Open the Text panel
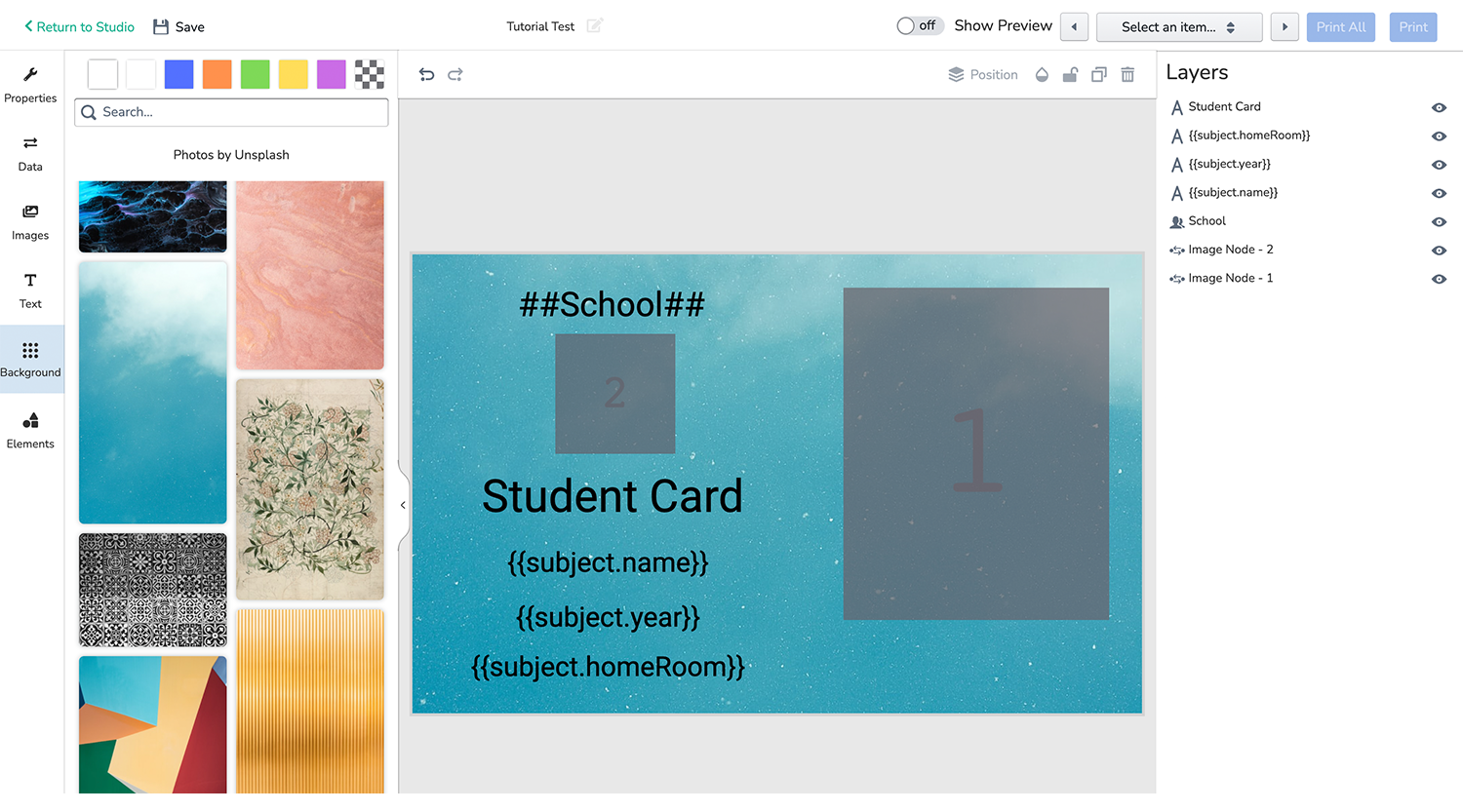The height and width of the screenshot is (812, 1463). [30, 290]
